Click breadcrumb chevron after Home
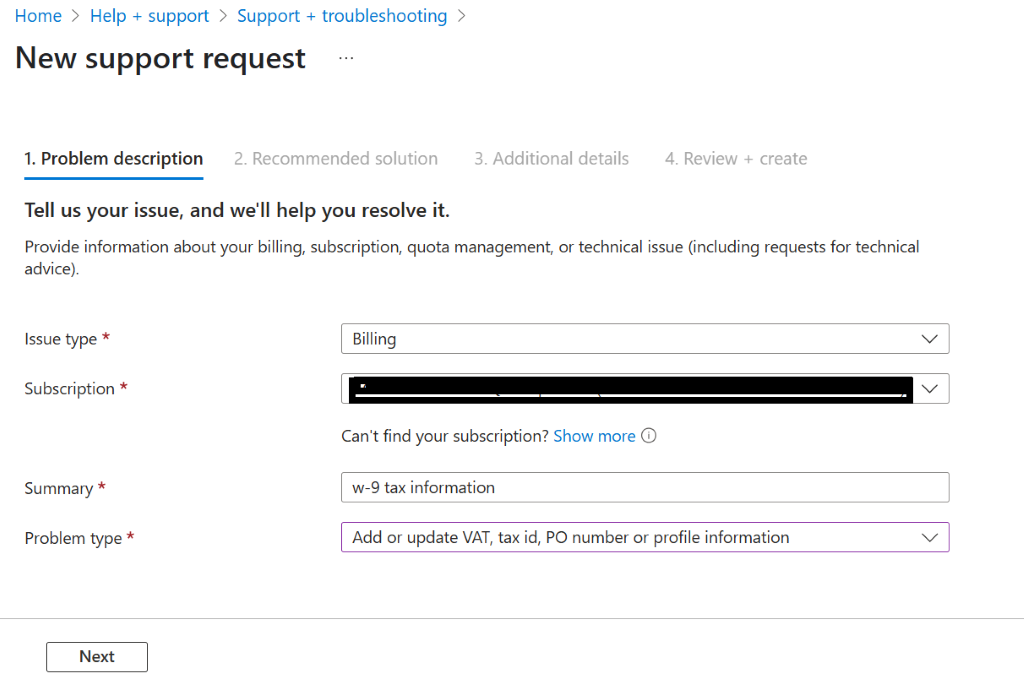Image resolution: width=1024 pixels, height=680 pixels. click(76, 16)
